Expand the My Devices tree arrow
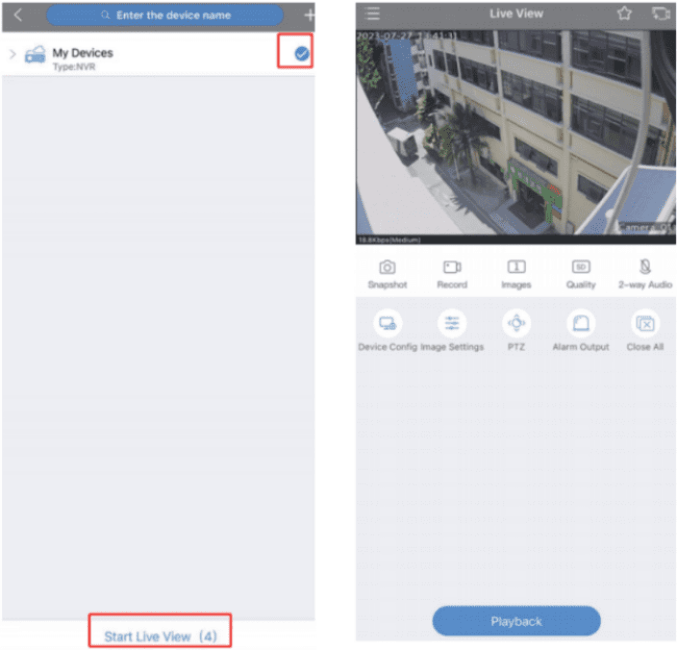677x650 pixels. [x=13, y=54]
